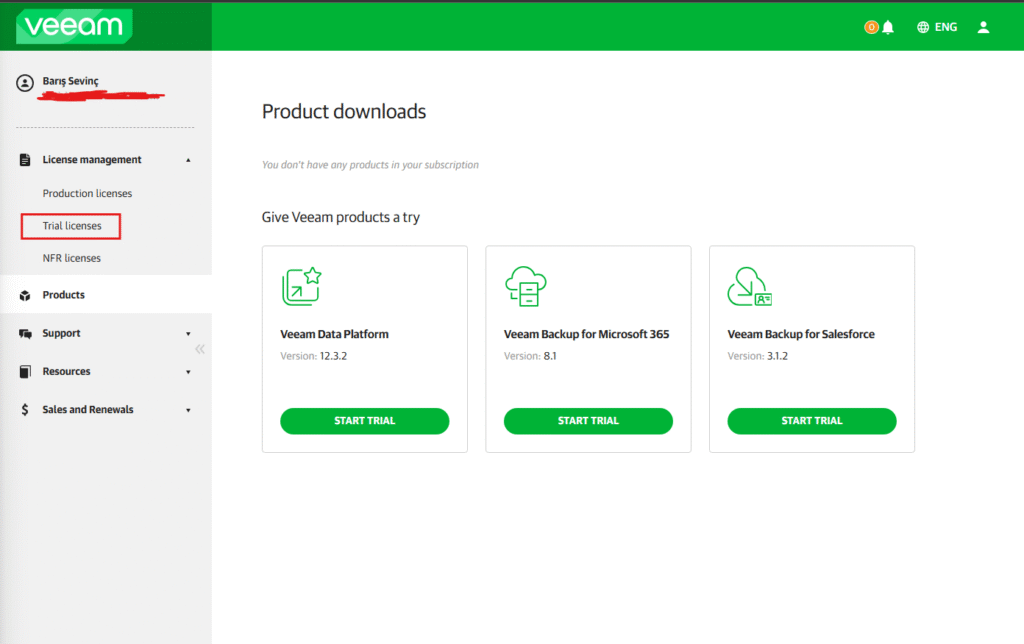
Task: Click the profile avatar next to Barış Sevinç
Action: point(25,84)
